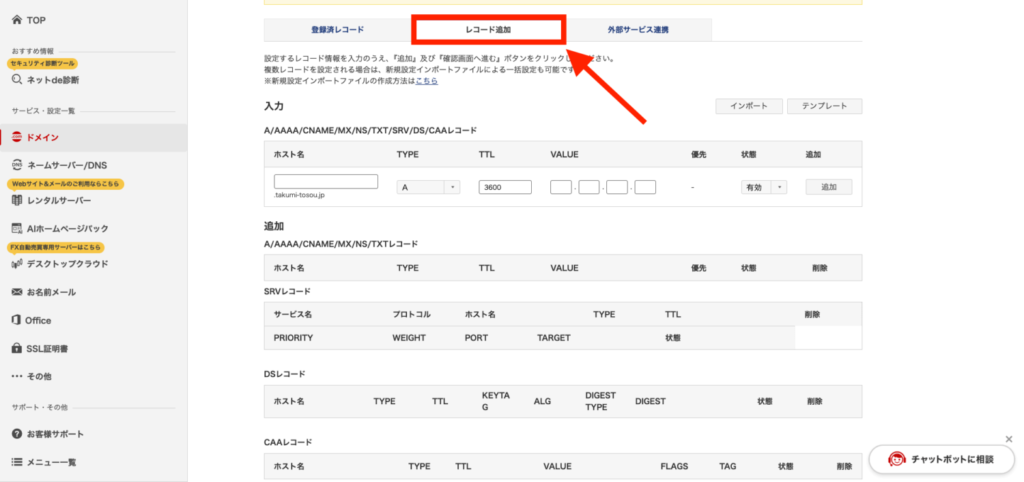Click the インポート button
Image resolution: width=1024 pixels, height=482 pixels.
pyautogui.click(x=748, y=106)
